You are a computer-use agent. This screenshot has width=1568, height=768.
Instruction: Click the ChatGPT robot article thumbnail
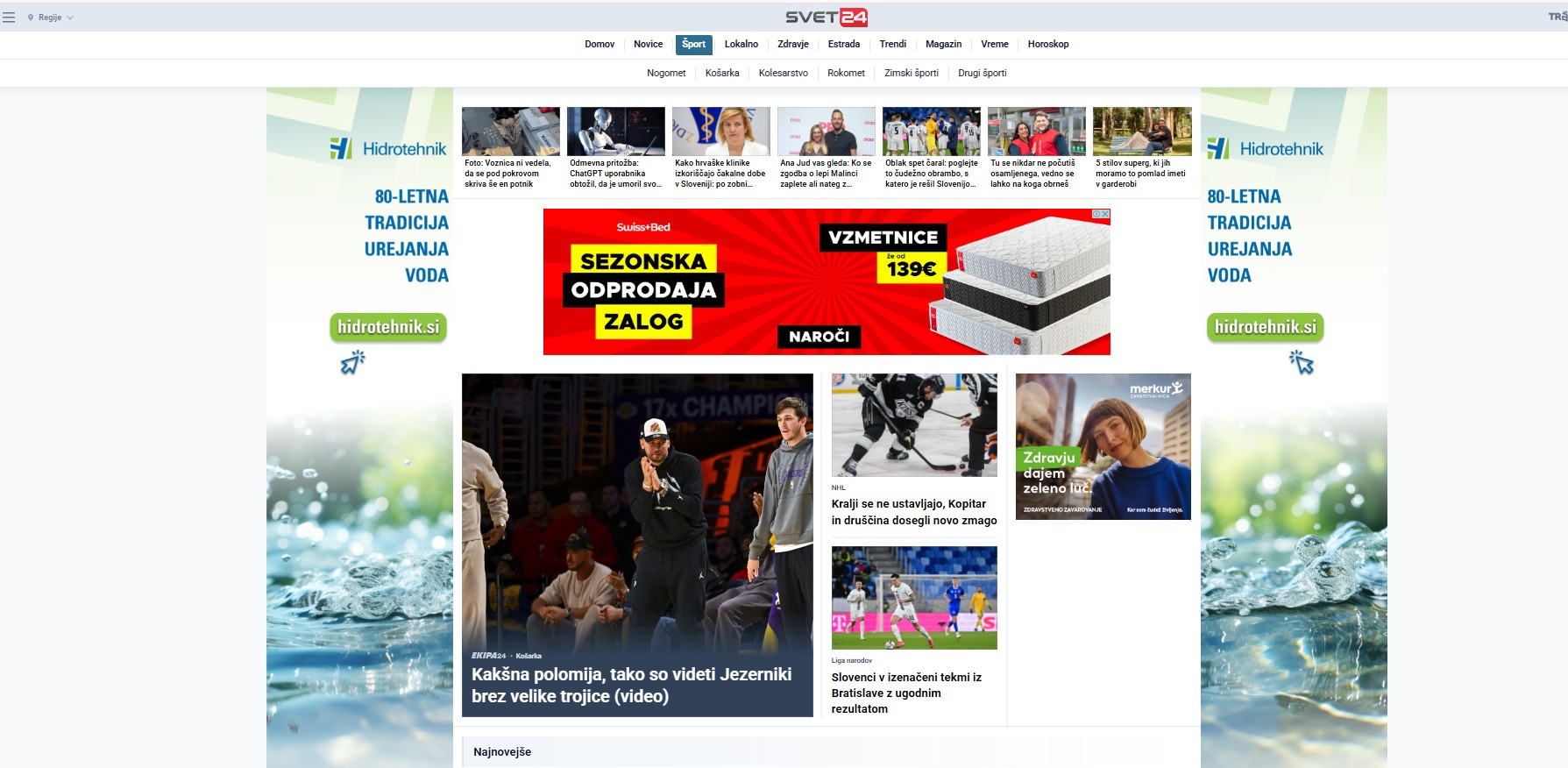tap(615, 132)
